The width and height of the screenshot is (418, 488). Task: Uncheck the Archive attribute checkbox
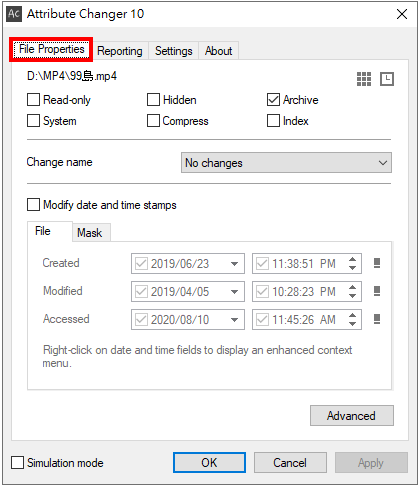(273, 100)
